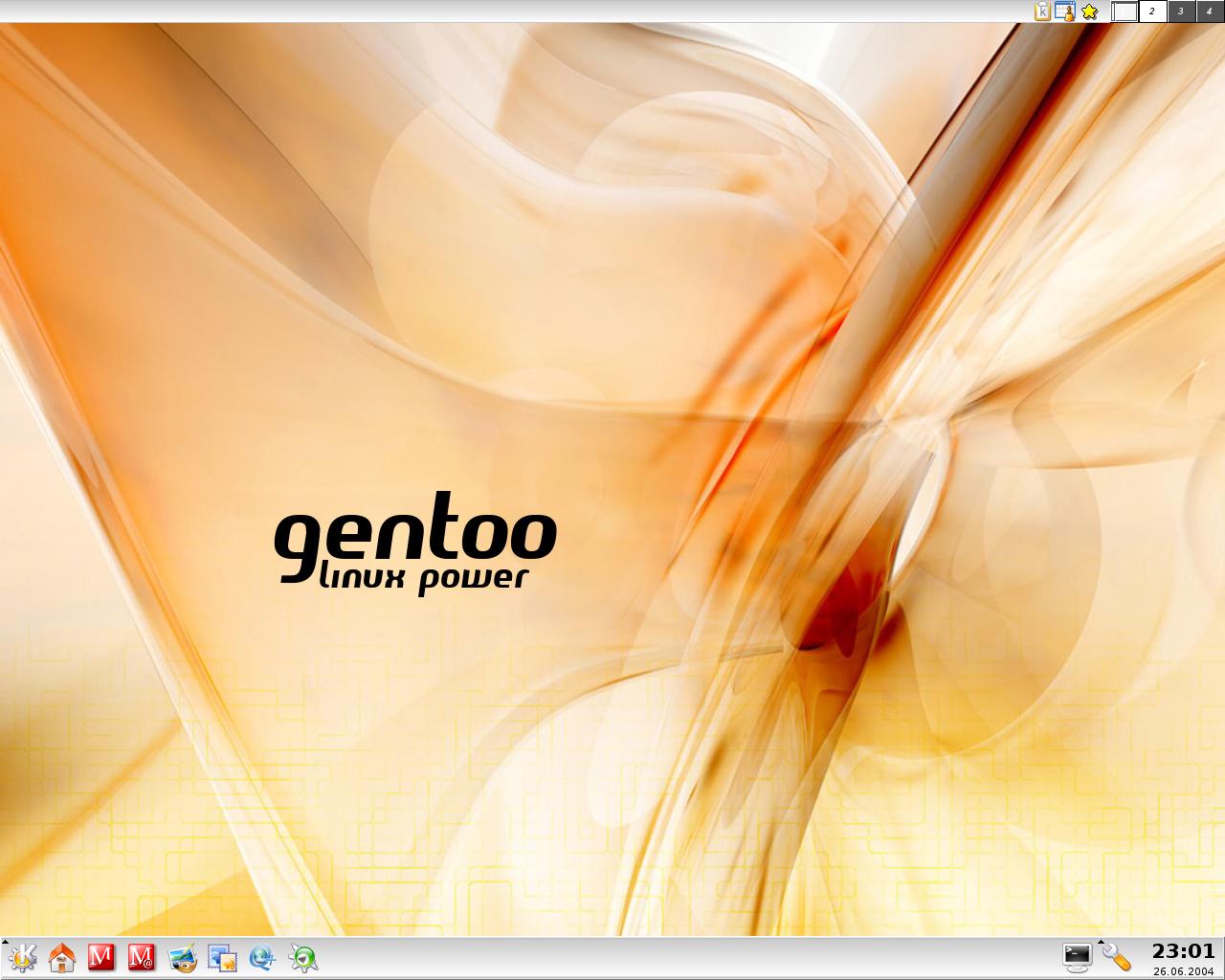
Task: Switch to virtual desktop 2 in pager
Action: coord(1152,11)
